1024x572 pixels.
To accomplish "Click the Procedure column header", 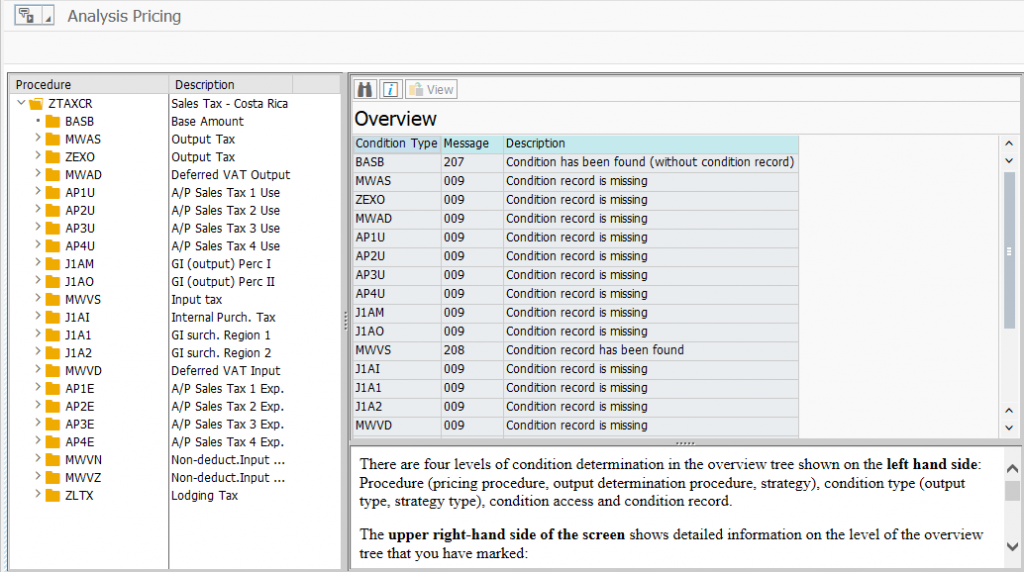I will click(89, 84).
